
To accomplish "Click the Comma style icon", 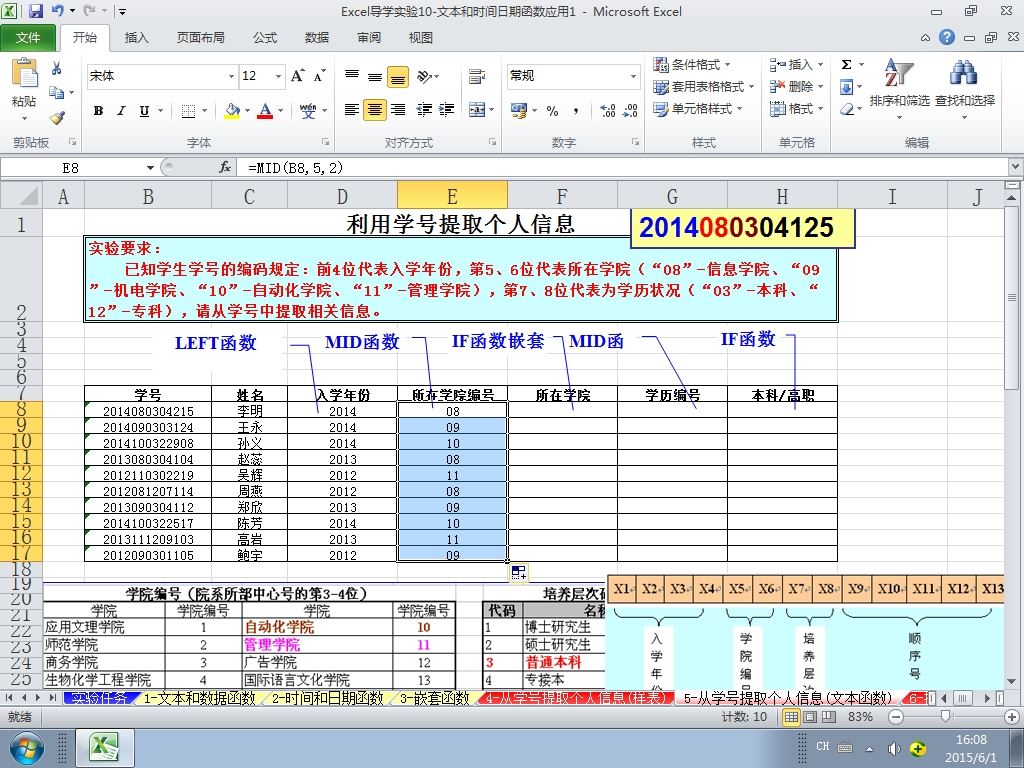I will pos(576,111).
